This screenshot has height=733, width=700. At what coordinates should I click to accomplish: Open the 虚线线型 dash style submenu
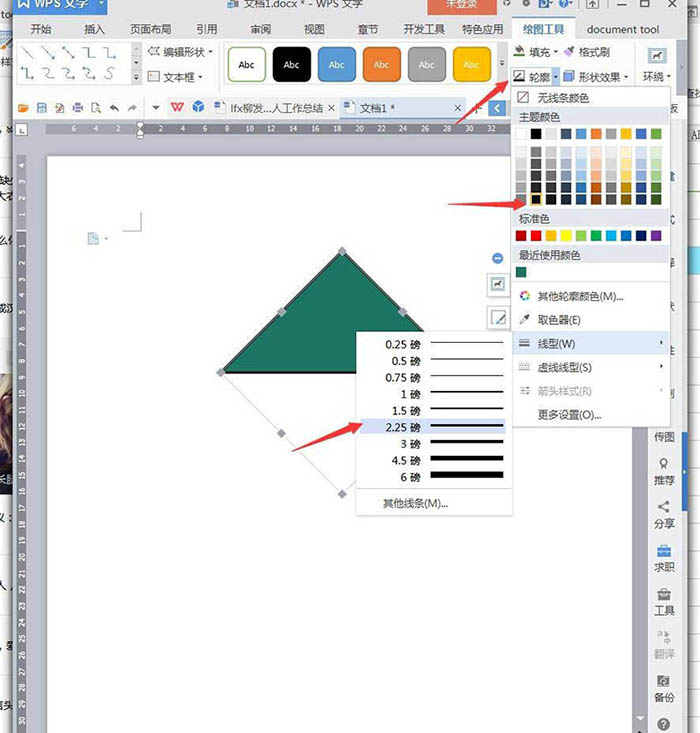pyautogui.click(x=590, y=367)
